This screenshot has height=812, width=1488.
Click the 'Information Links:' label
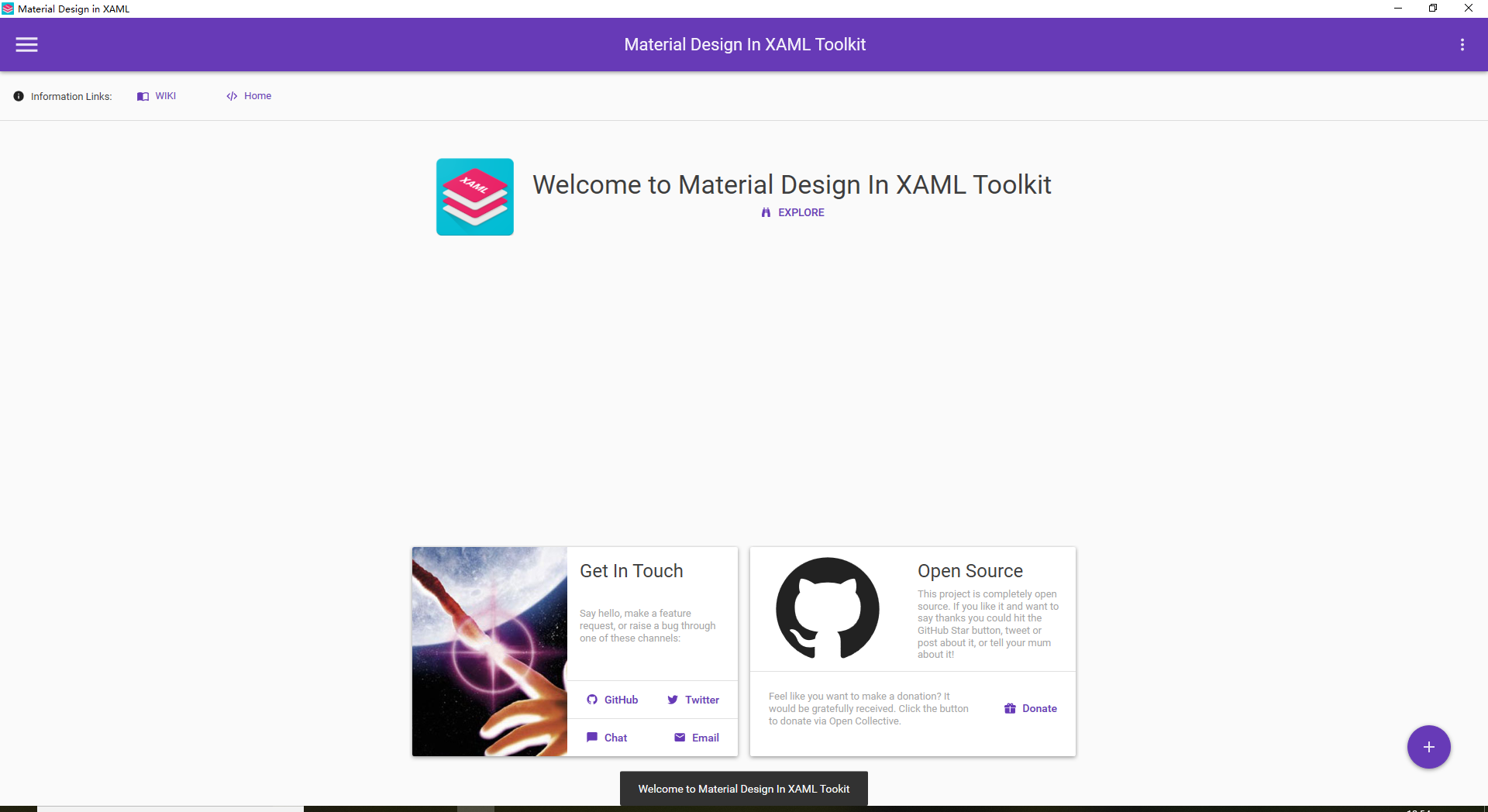point(71,96)
